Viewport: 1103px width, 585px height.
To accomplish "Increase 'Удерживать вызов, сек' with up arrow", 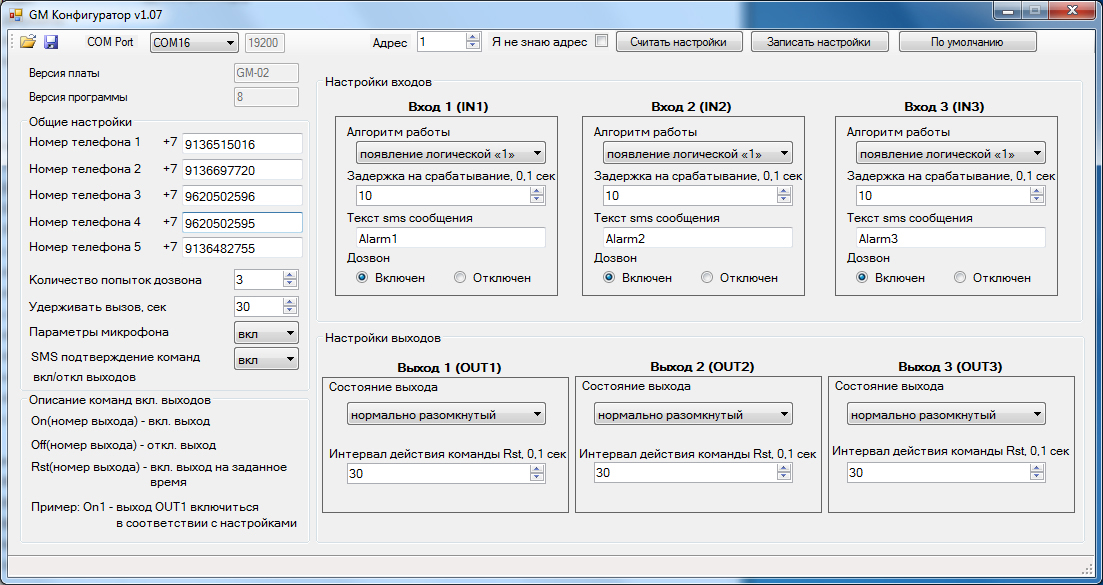I will point(290,302).
